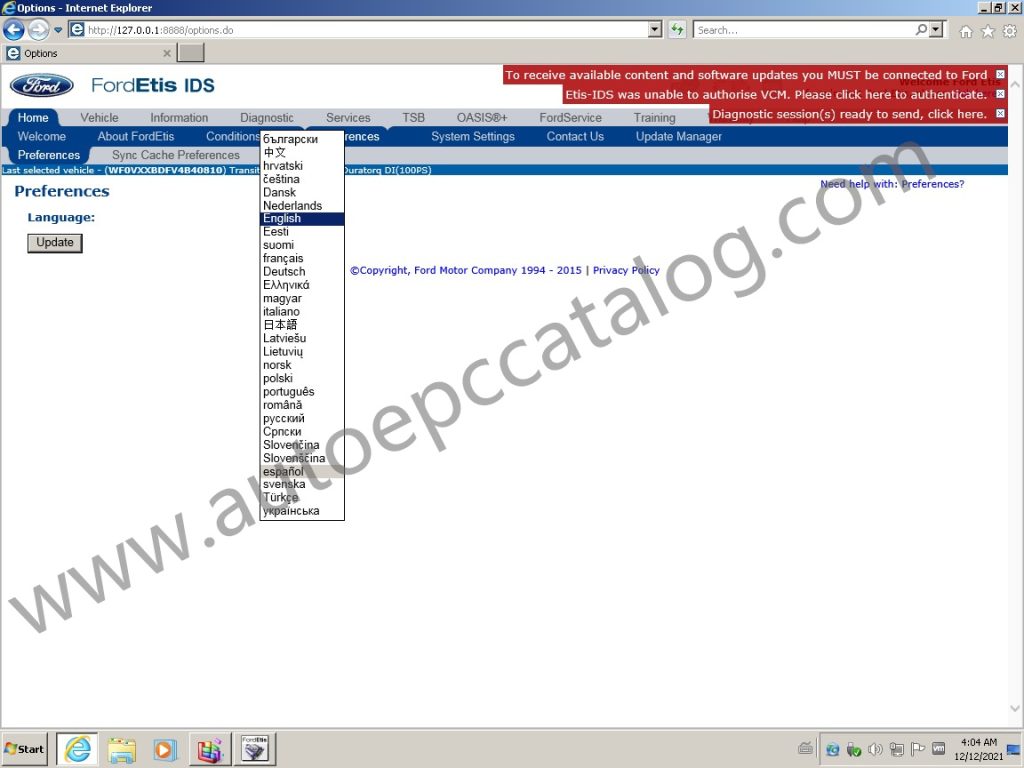Click the home icon in the browser toolbar

coord(964,30)
